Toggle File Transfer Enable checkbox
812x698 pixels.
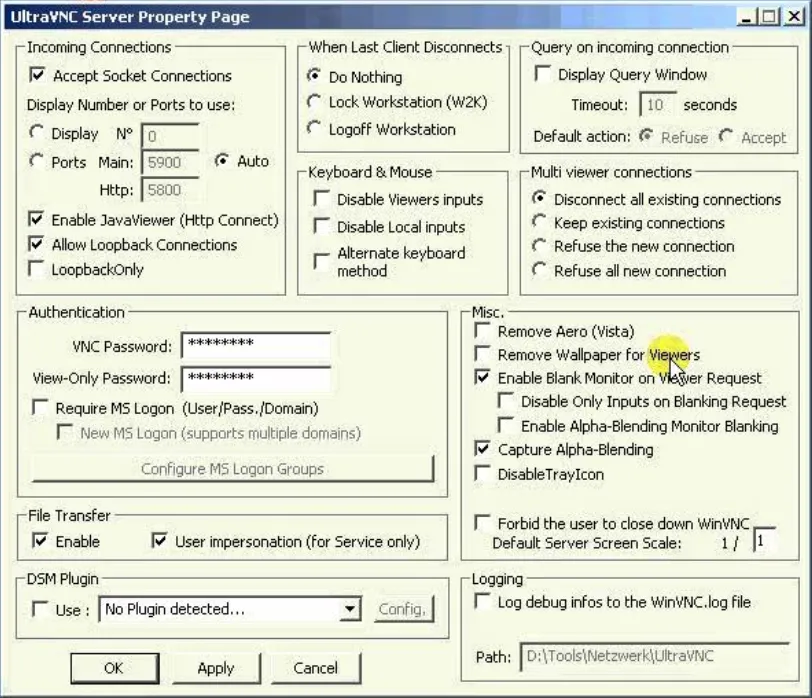pyautogui.click(x=40, y=541)
